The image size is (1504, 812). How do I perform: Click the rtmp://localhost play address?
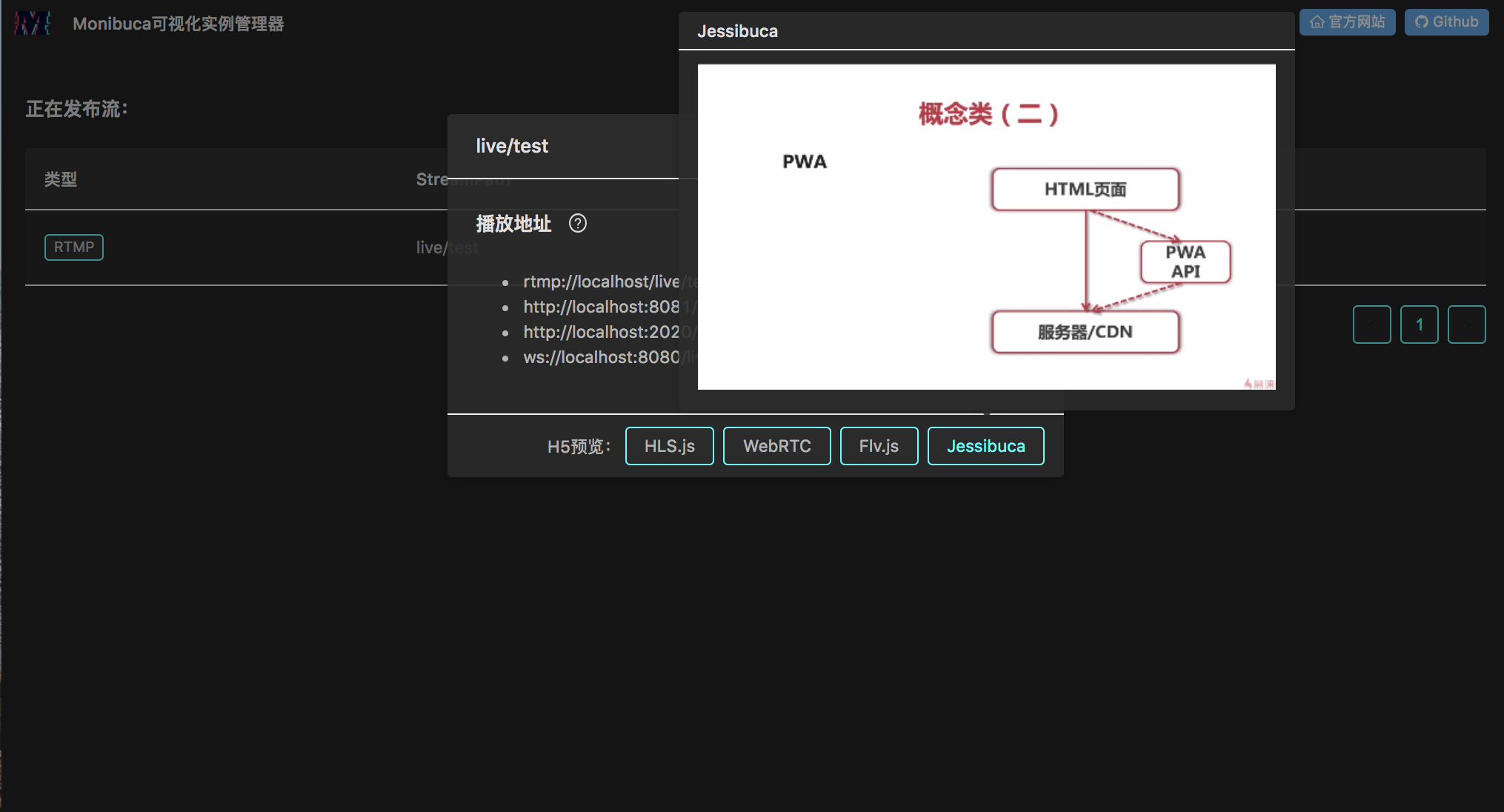coord(600,282)
